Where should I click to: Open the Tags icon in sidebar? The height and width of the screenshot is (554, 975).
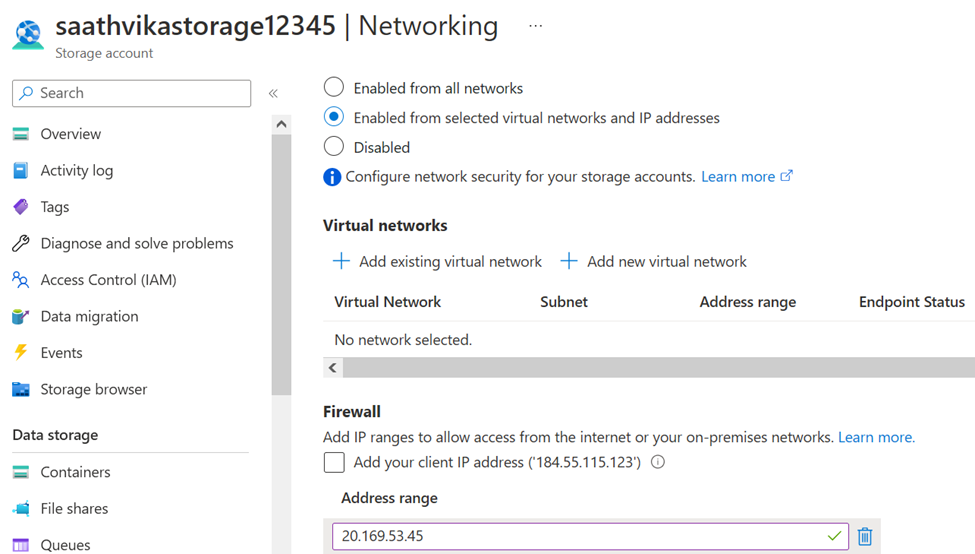(21, 206)
